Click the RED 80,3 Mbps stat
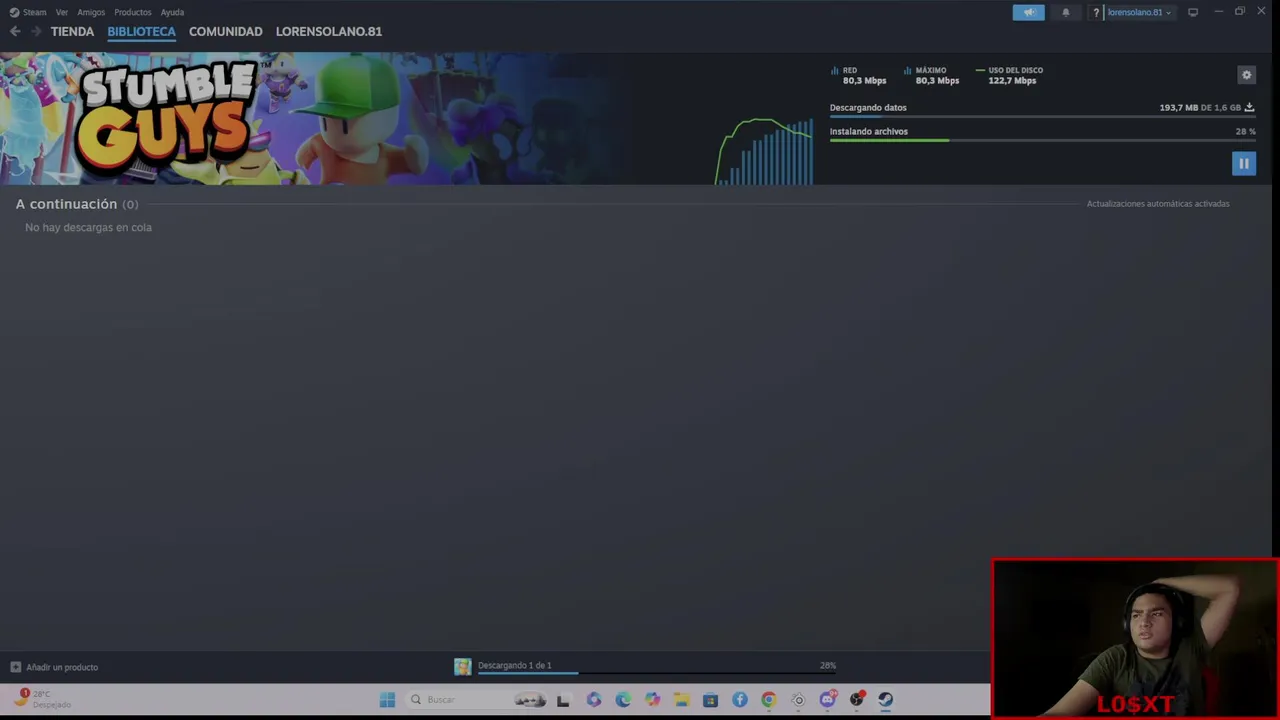This screenshot has height=720, width=1280. (x=859, y=75)
